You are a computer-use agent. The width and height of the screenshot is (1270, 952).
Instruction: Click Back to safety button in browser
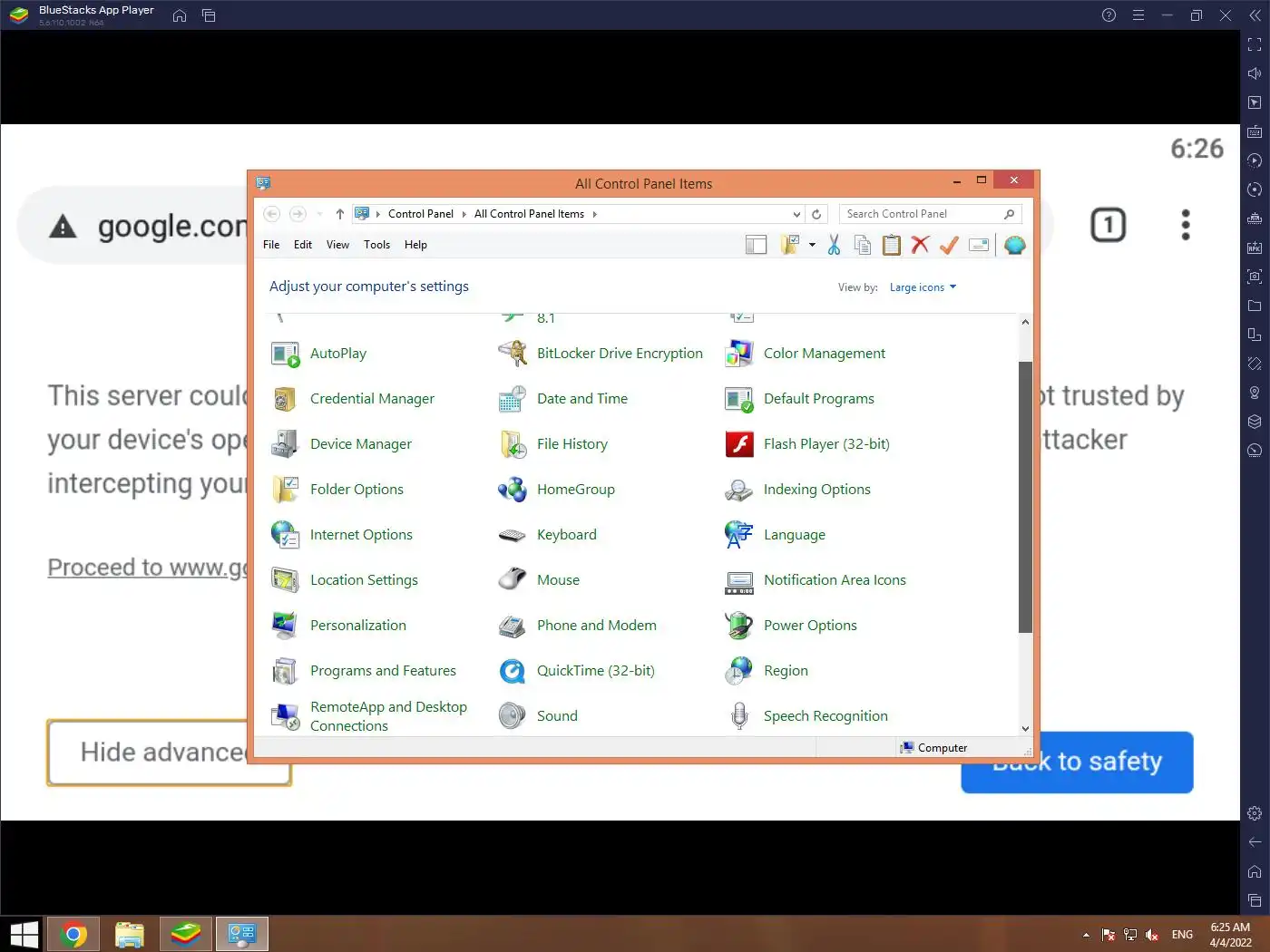(x=1077, y=763)
